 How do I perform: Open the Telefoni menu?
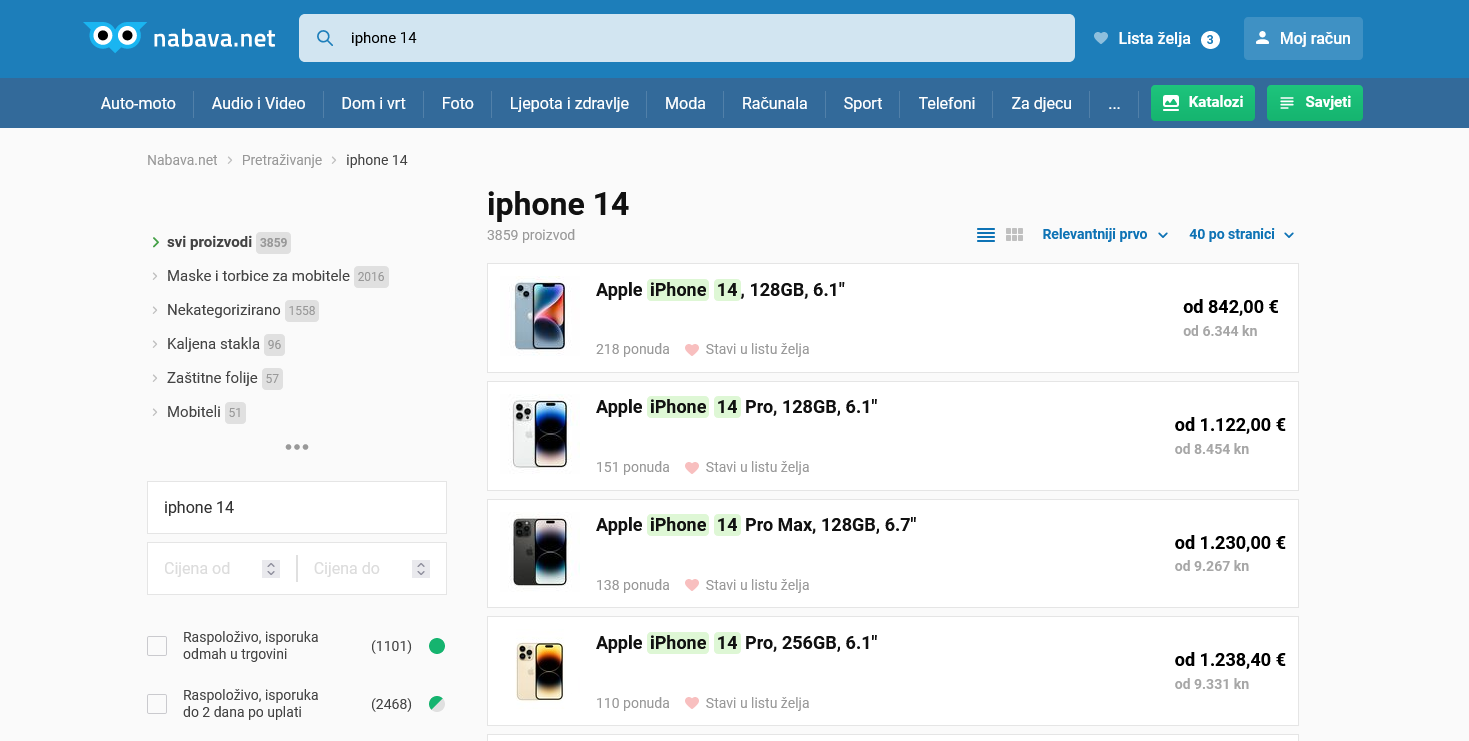coord(946,103)
